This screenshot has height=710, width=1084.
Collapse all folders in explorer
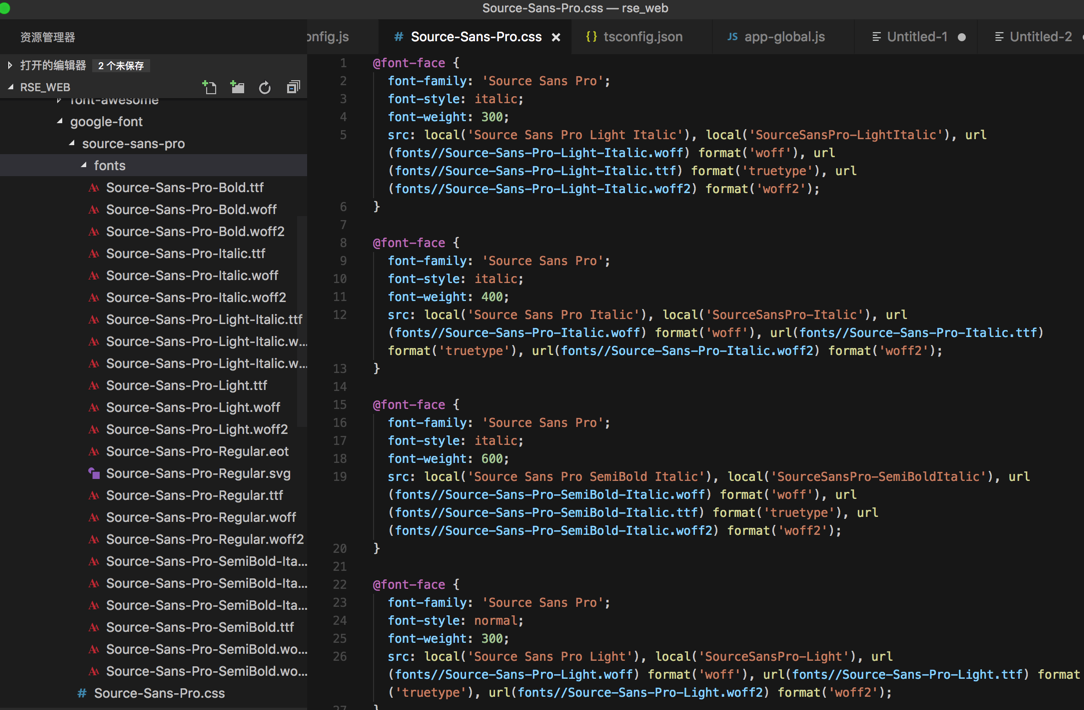(293, 88)
